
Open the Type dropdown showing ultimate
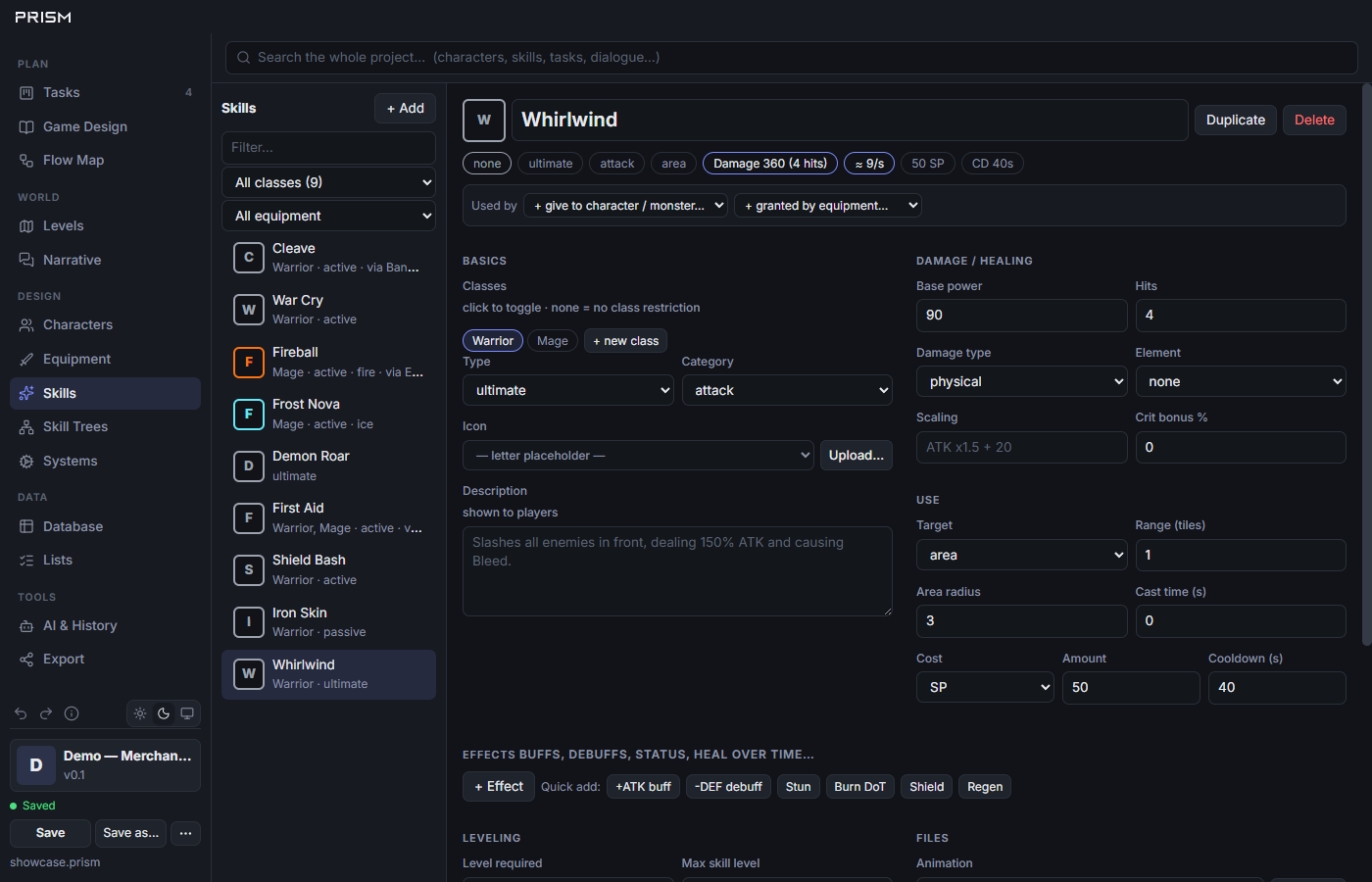coord(568,390)
